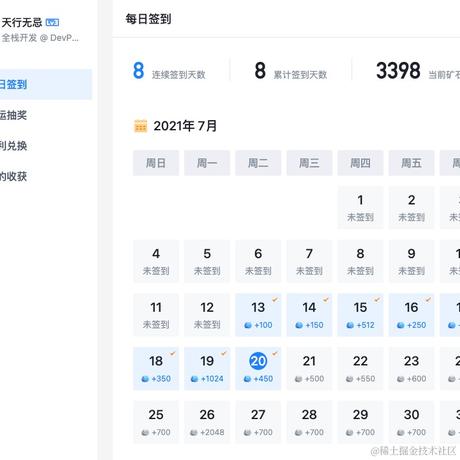The width and height of the screenshot is (460, 460).
Task: Click the blue ore icon on day 14
Action: (x=299, y=325)
